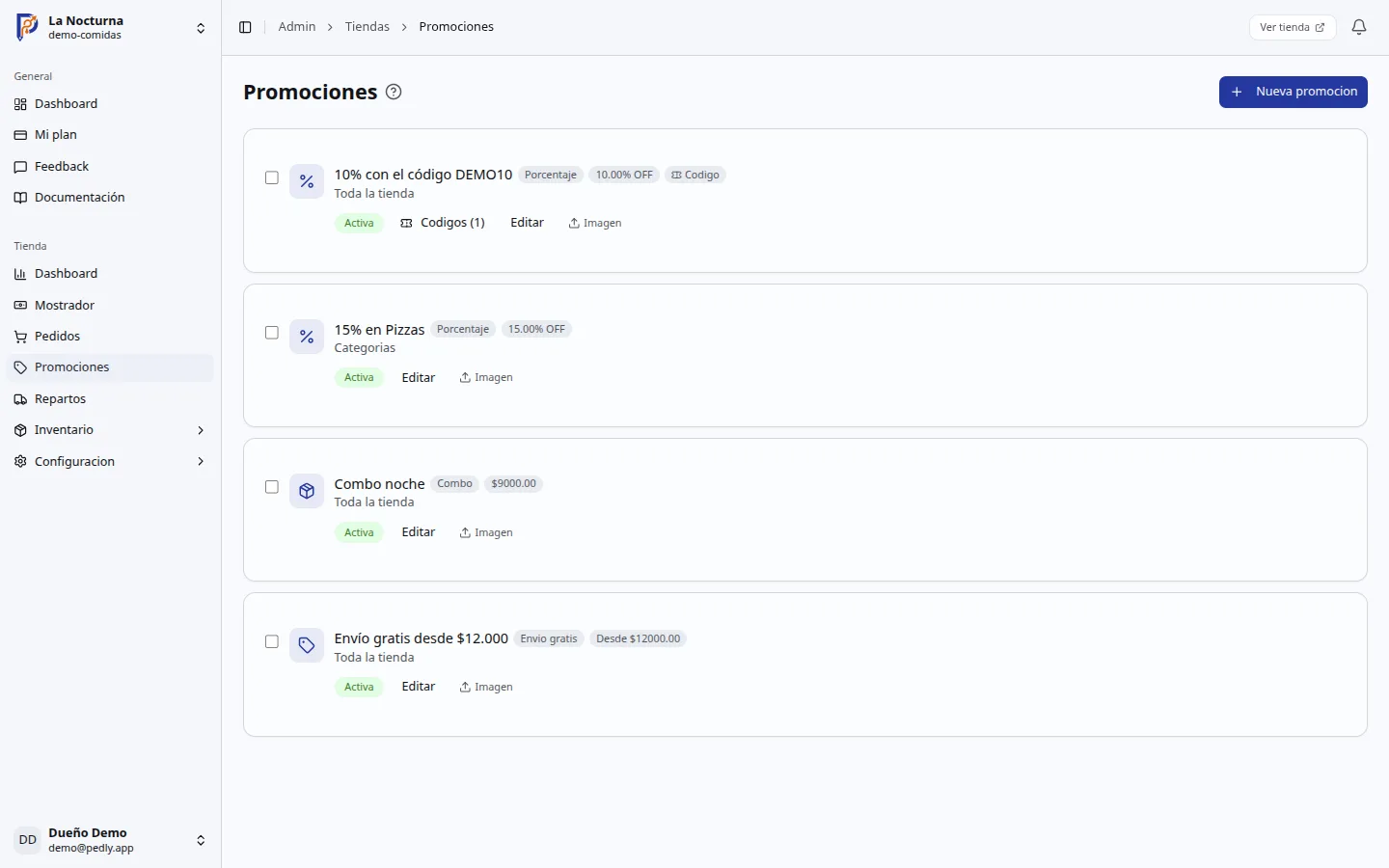Image resolution: width=1389 pixels, height=868 pixels.
Task: Create a Nueva promocion
Action: [x=1294, y=92]
